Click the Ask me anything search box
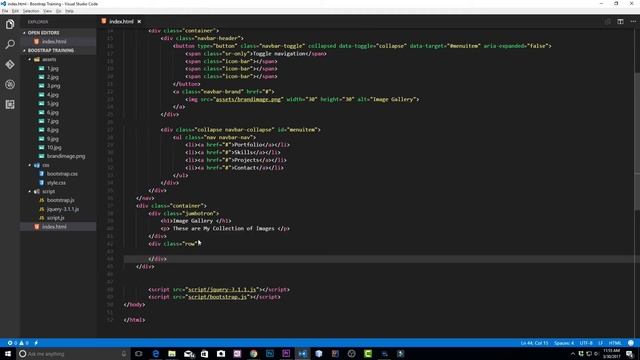 pyautogui.click(x=73, y=354)
